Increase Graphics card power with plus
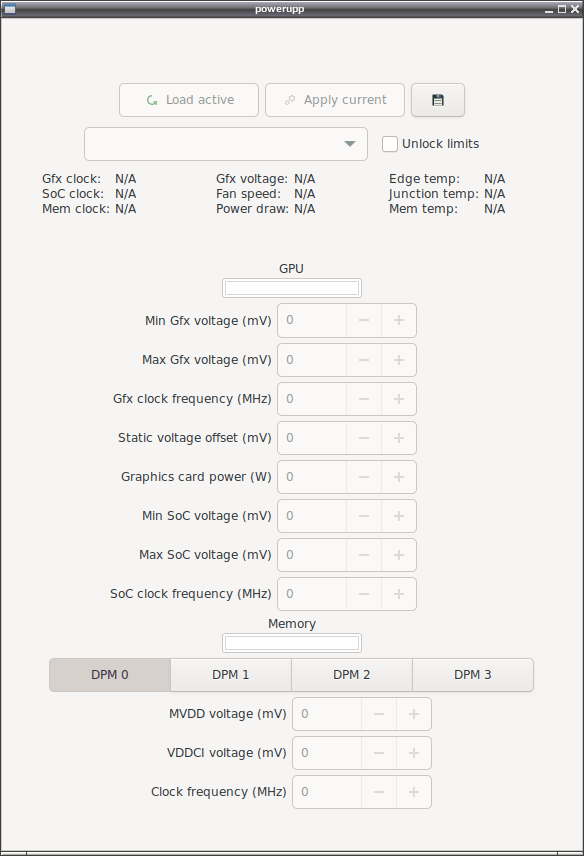 399,477
